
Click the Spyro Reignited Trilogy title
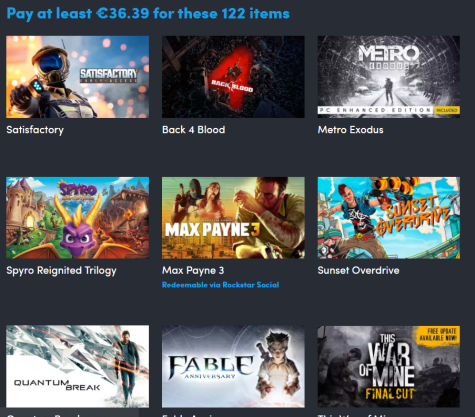click(x=61, y=271)
